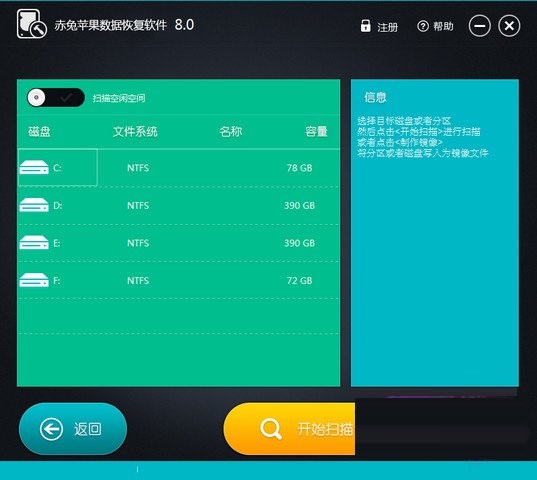Viewport: 537px width, 480px height.
Task: Click NTFS in the E: row
Action: 138,243
